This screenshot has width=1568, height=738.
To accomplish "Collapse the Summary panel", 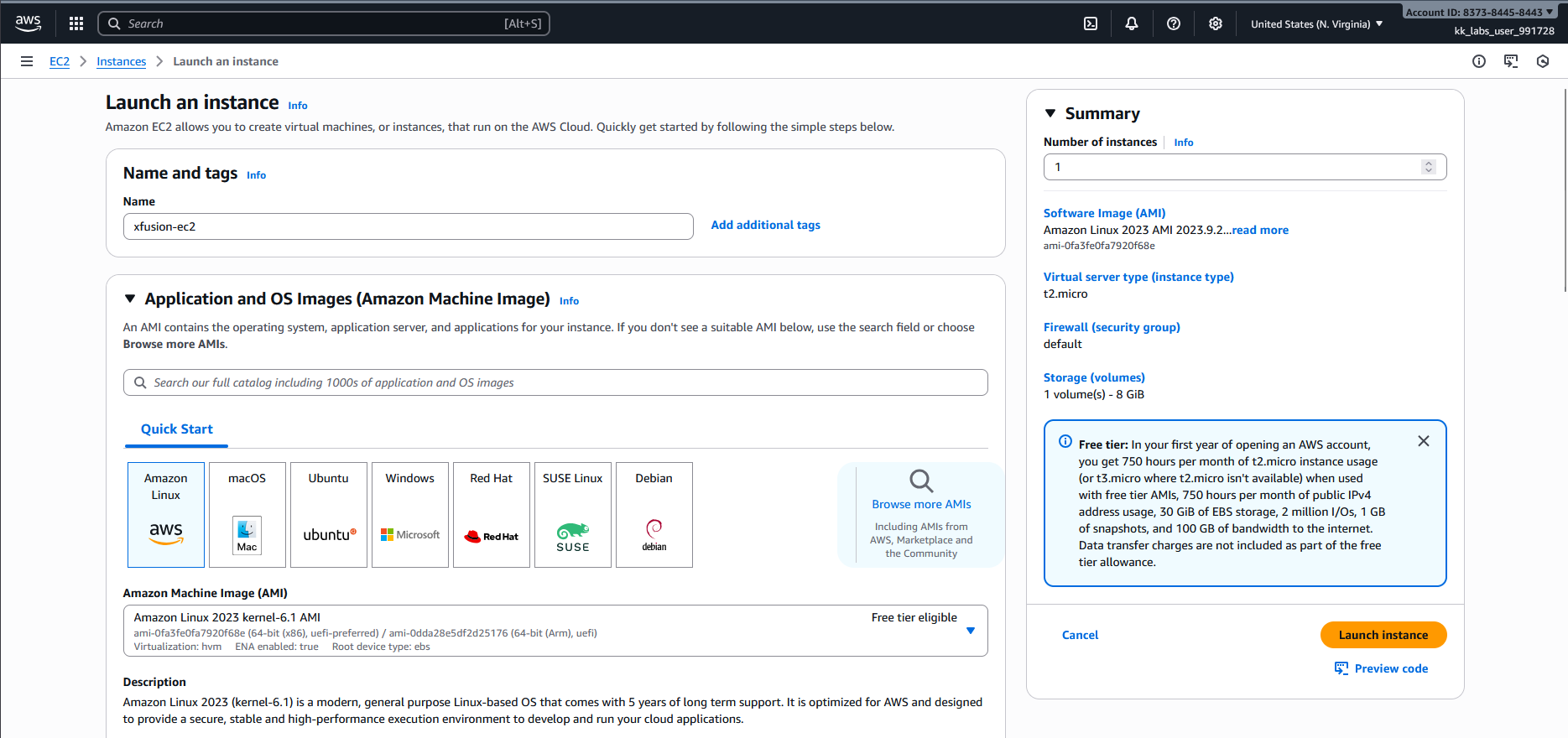I will click(1050, 113).
